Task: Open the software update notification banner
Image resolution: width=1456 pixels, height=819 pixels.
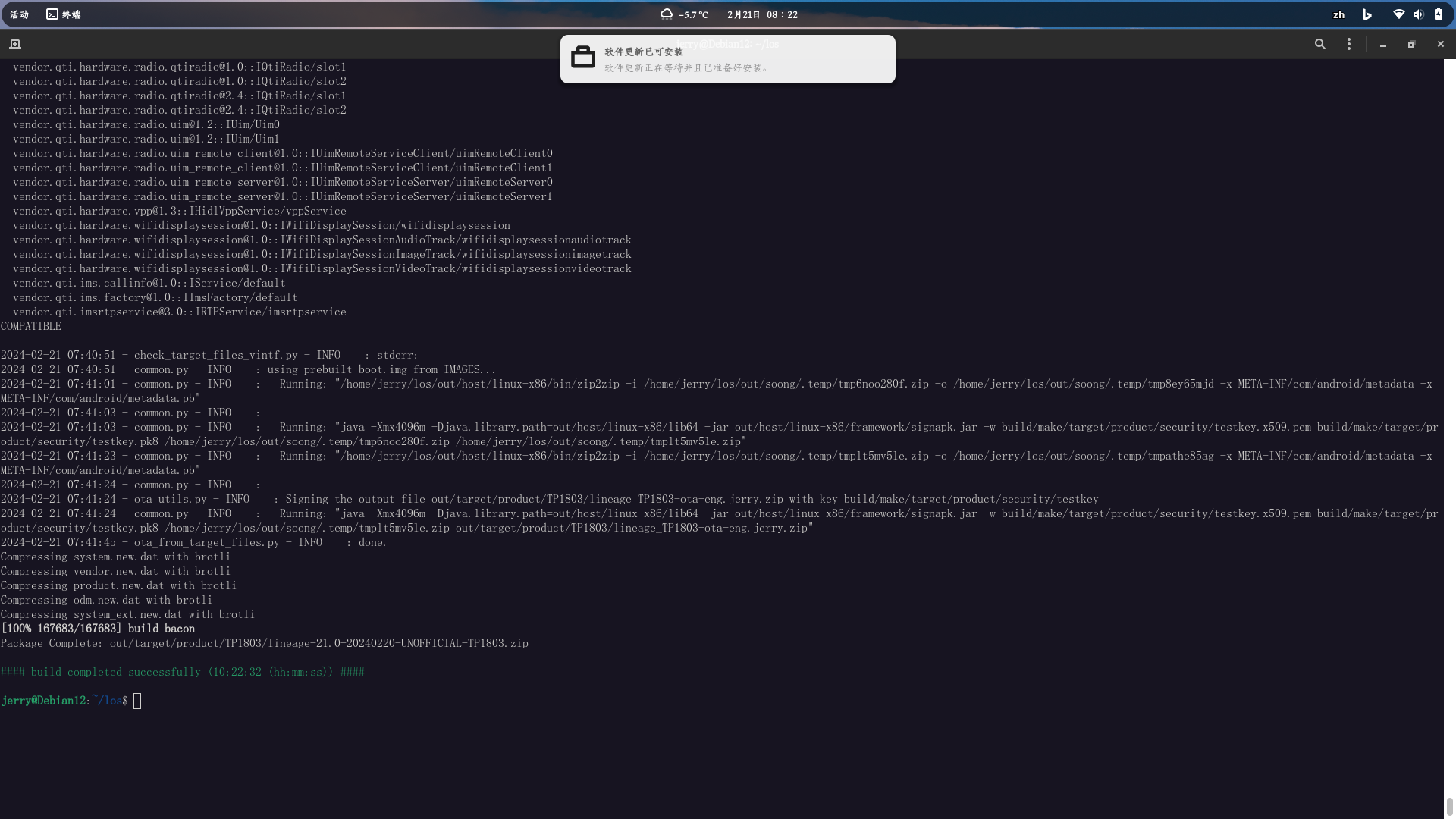Action: coord(728,59)
